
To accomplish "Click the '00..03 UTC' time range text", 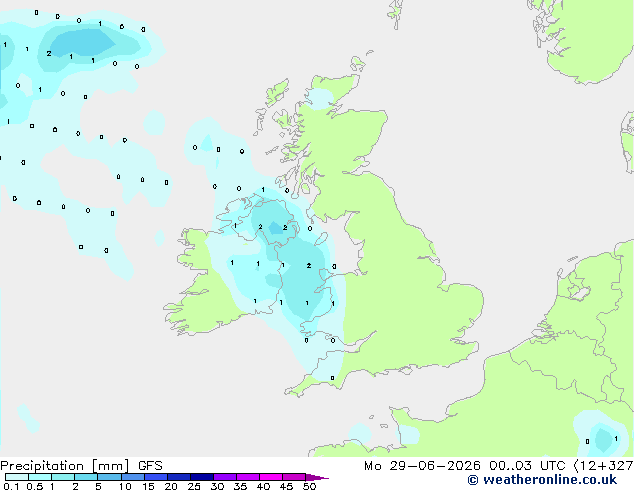I will pos(527,466).
